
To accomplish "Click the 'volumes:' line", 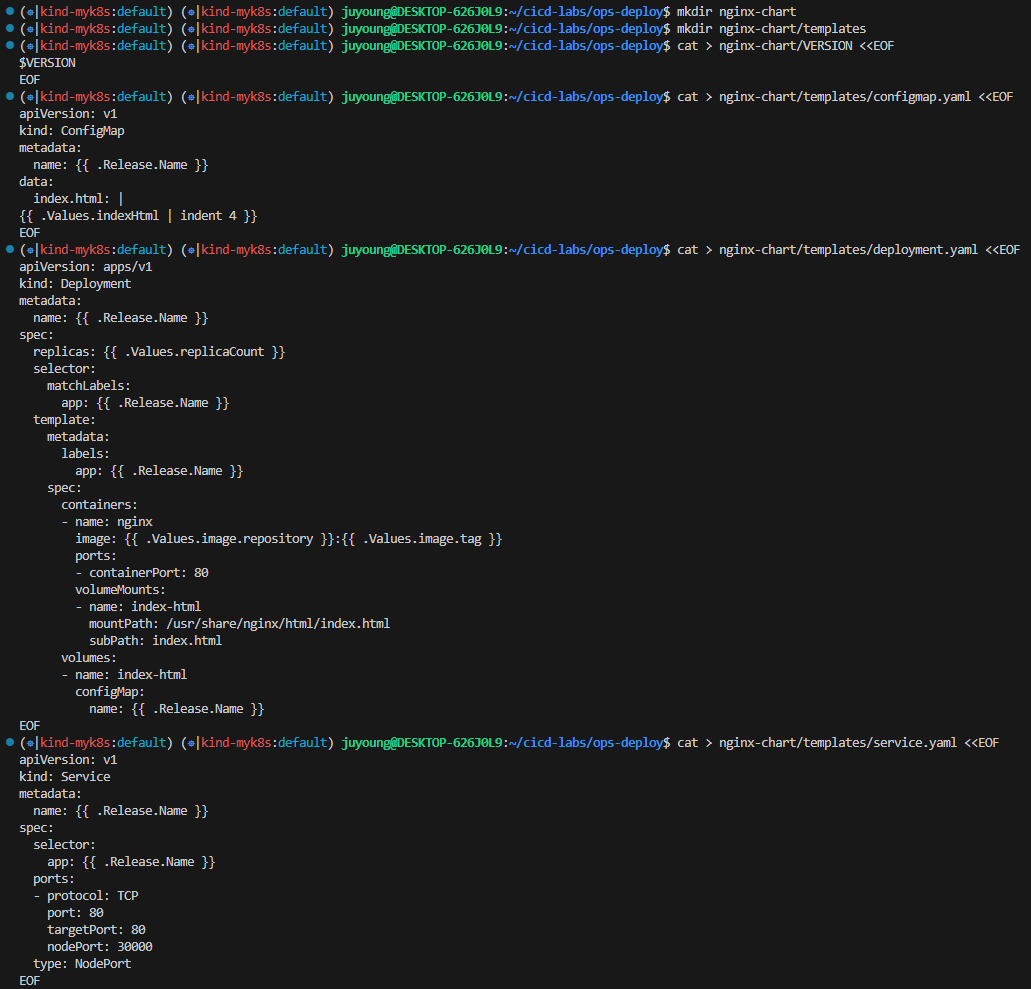I will 89,658.
